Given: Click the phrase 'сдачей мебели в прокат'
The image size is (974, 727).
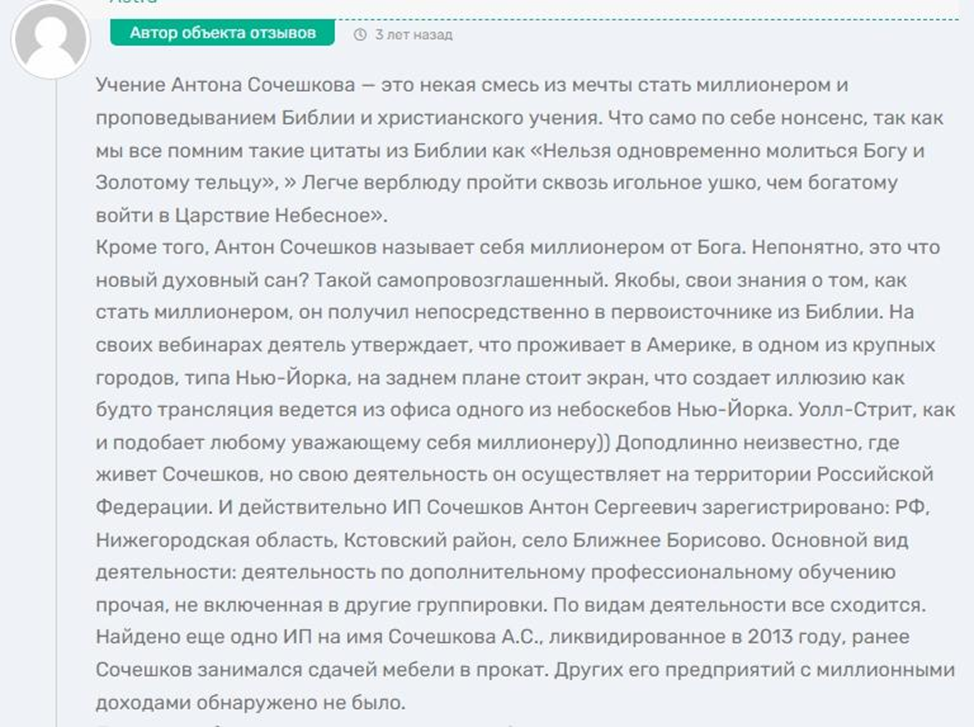Looking at the screenshot, I should (424, 670).
